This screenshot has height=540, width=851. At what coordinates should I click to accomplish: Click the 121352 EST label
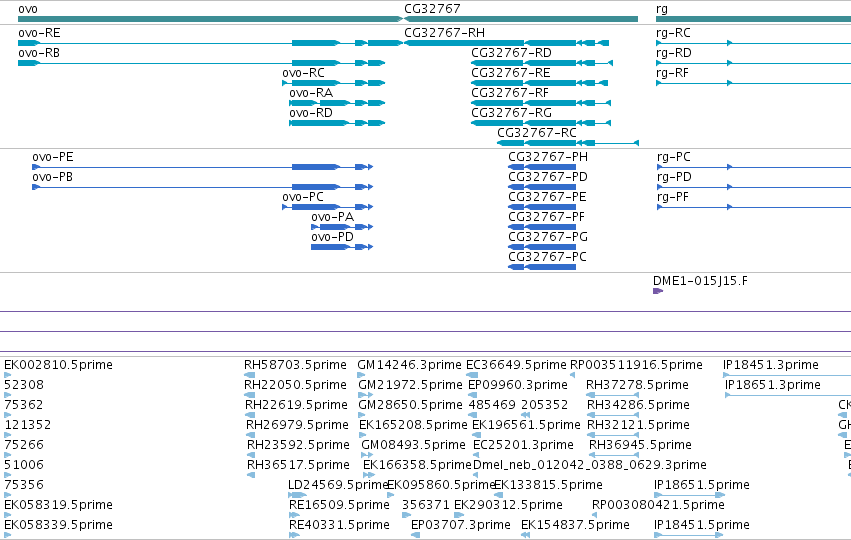click(28, 425)
